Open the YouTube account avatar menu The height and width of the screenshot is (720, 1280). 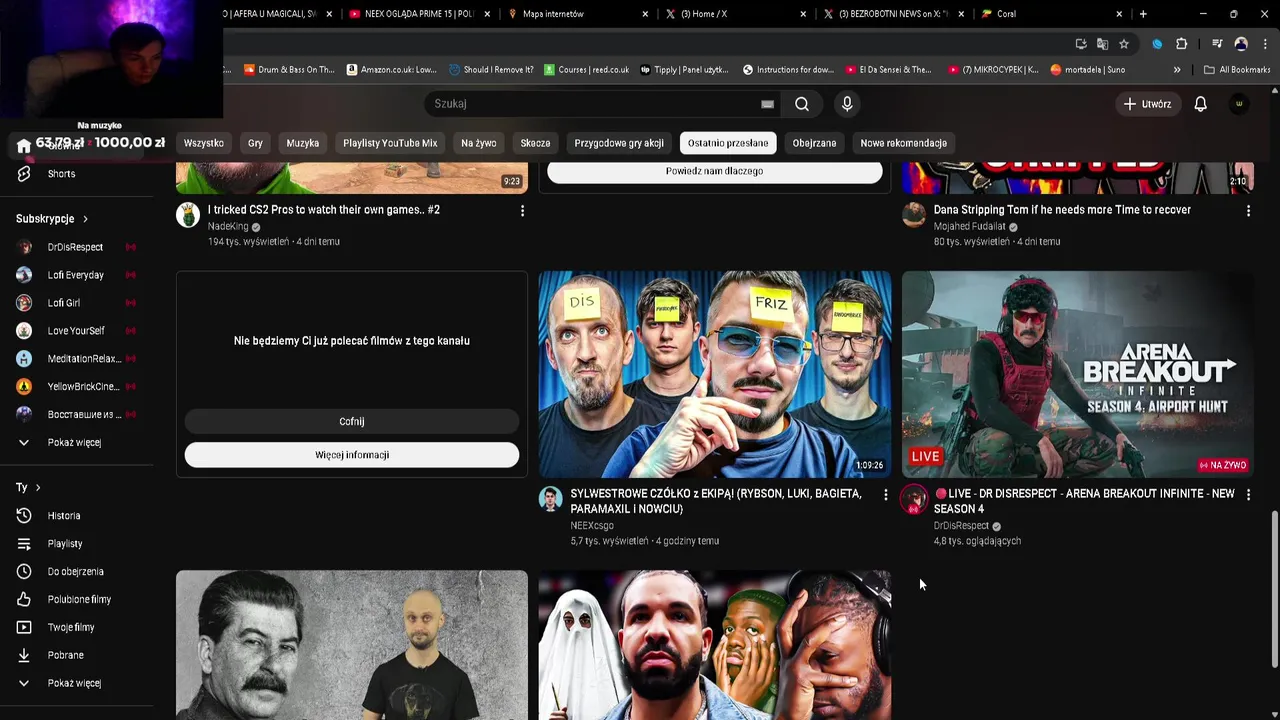pyautogui.click(x=1239, y=104)
